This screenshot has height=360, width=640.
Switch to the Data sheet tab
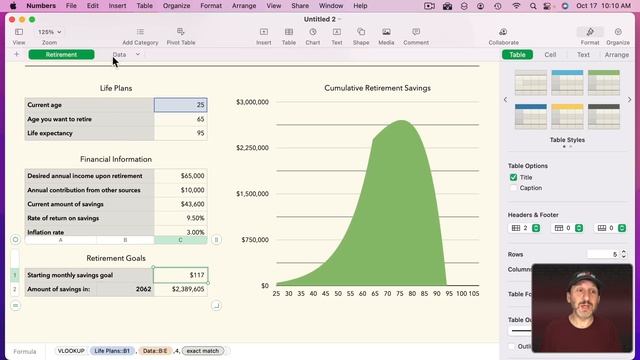[120, 54]
